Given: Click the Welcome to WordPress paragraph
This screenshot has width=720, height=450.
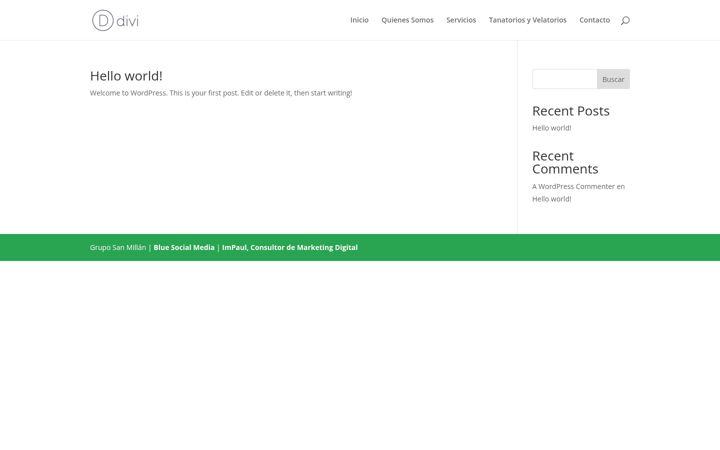Looking at the screenshot, I should tap(221, 93).
